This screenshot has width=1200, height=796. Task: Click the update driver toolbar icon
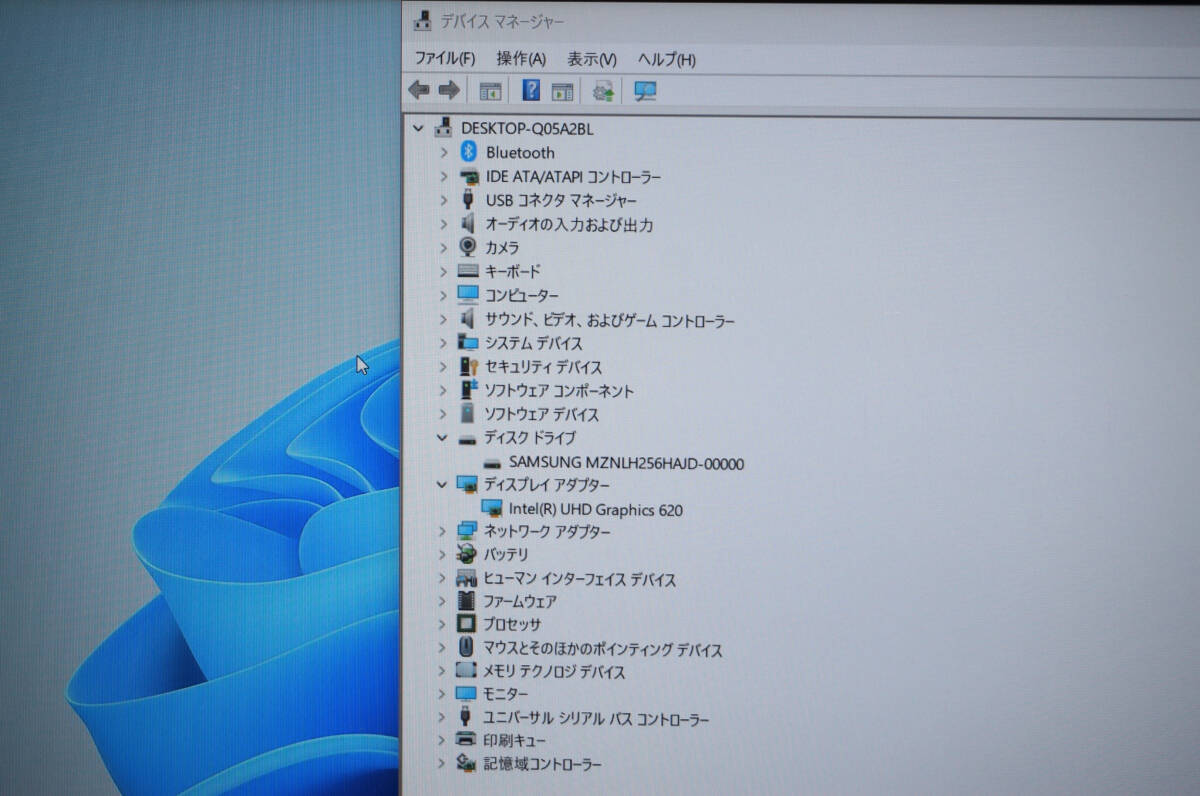pyautogui.click(x=603, y=91)
